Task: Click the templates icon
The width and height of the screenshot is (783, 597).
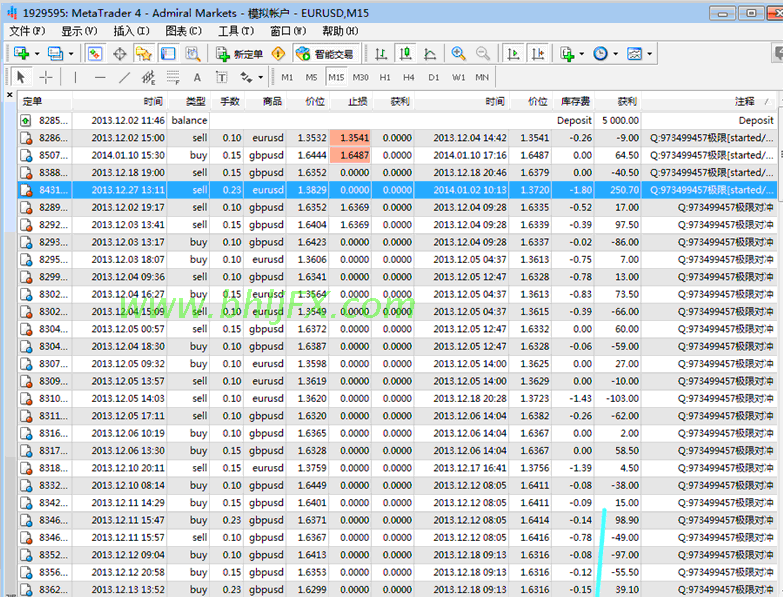Action: 634,53
